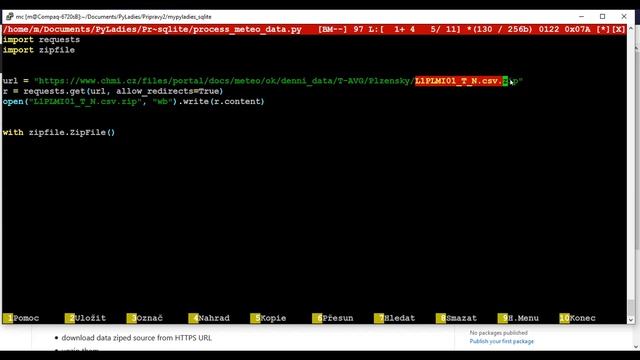The width and height of the screenshot is (640, 360).
Task: Click the 'with zipfile.ZipFile()' line
Action: point(59,132)
